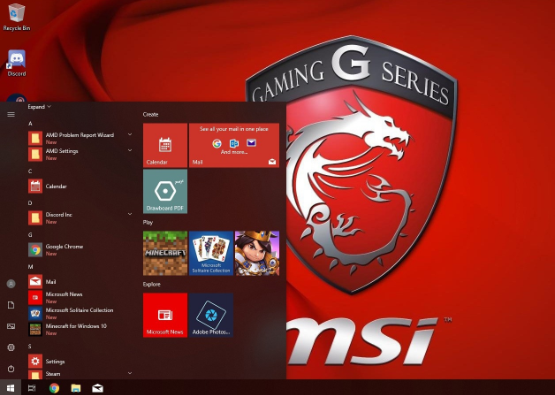Launch Microsoft Solitaire Collection tile

pyautogui.click(x=211, y=253)
